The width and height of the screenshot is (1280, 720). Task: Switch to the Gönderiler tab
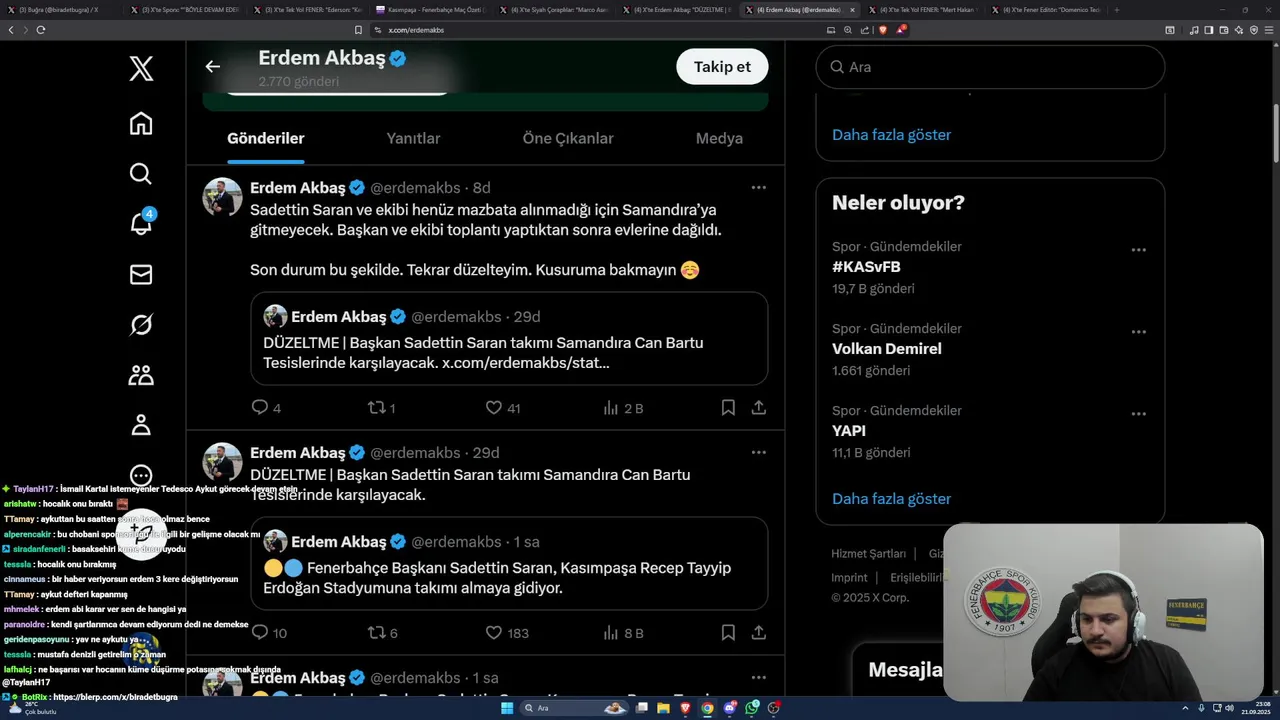click(x=265, y=138)
